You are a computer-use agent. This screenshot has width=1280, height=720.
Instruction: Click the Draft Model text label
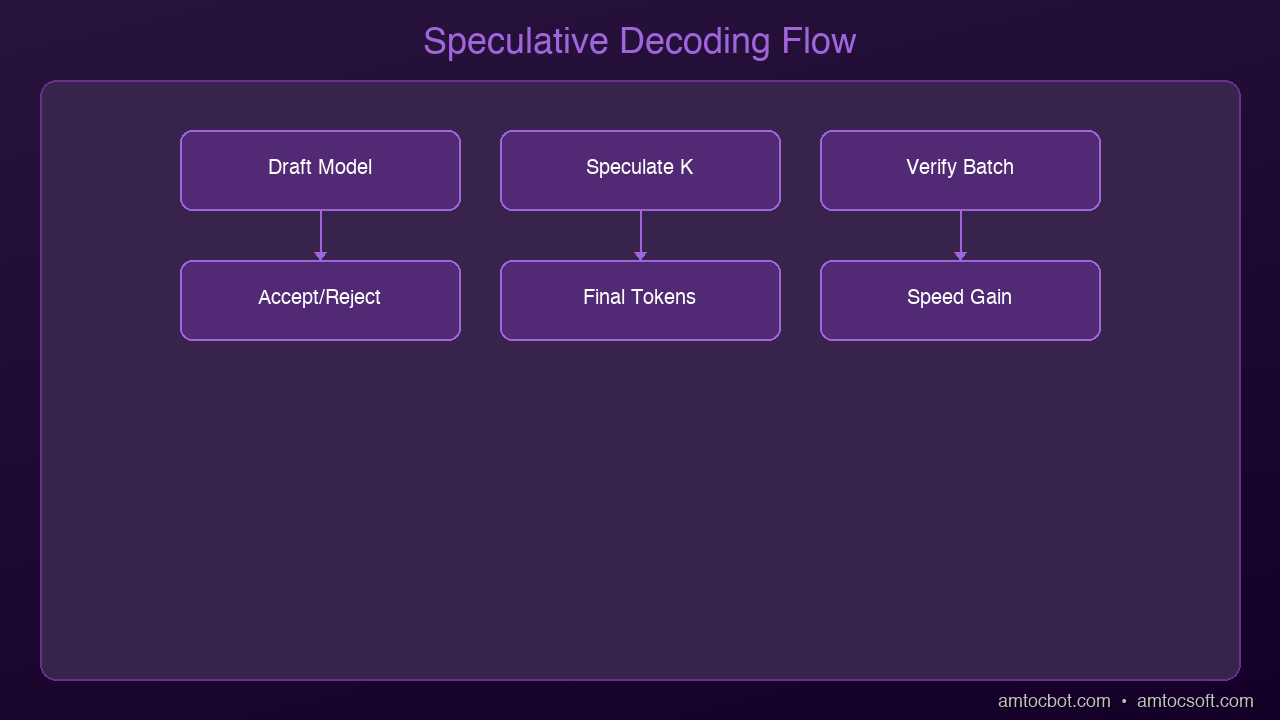(320, 167)
